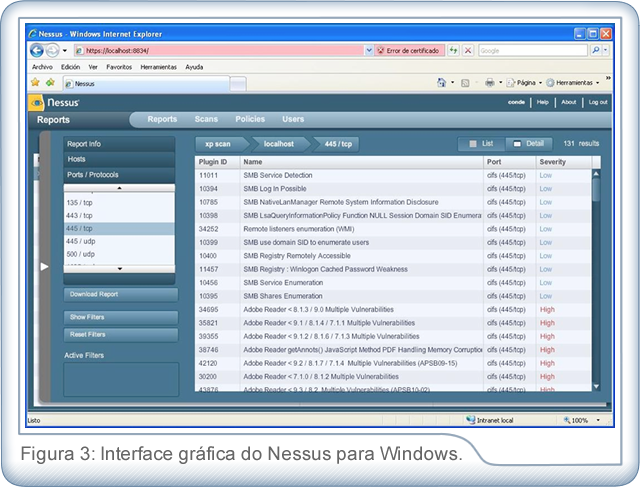Select port 135 / tcp
This screenshot has width=640, height=487.
[119, 202]
